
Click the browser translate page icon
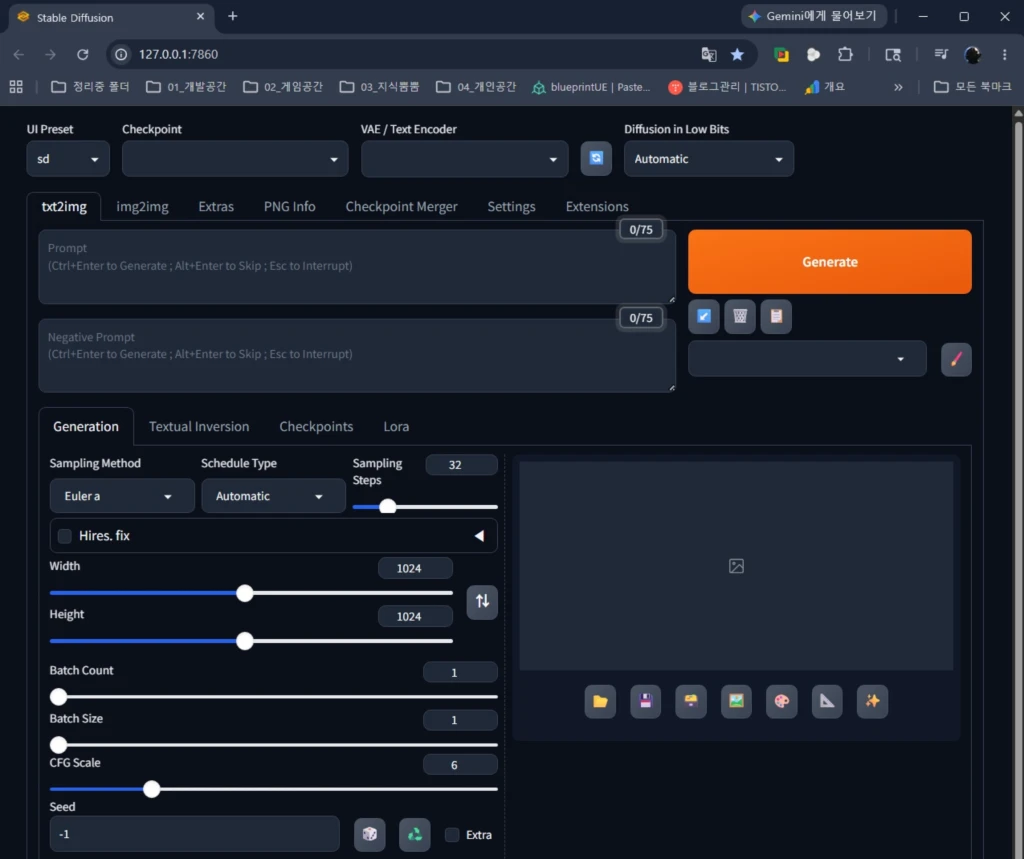[x=709, y=54]
